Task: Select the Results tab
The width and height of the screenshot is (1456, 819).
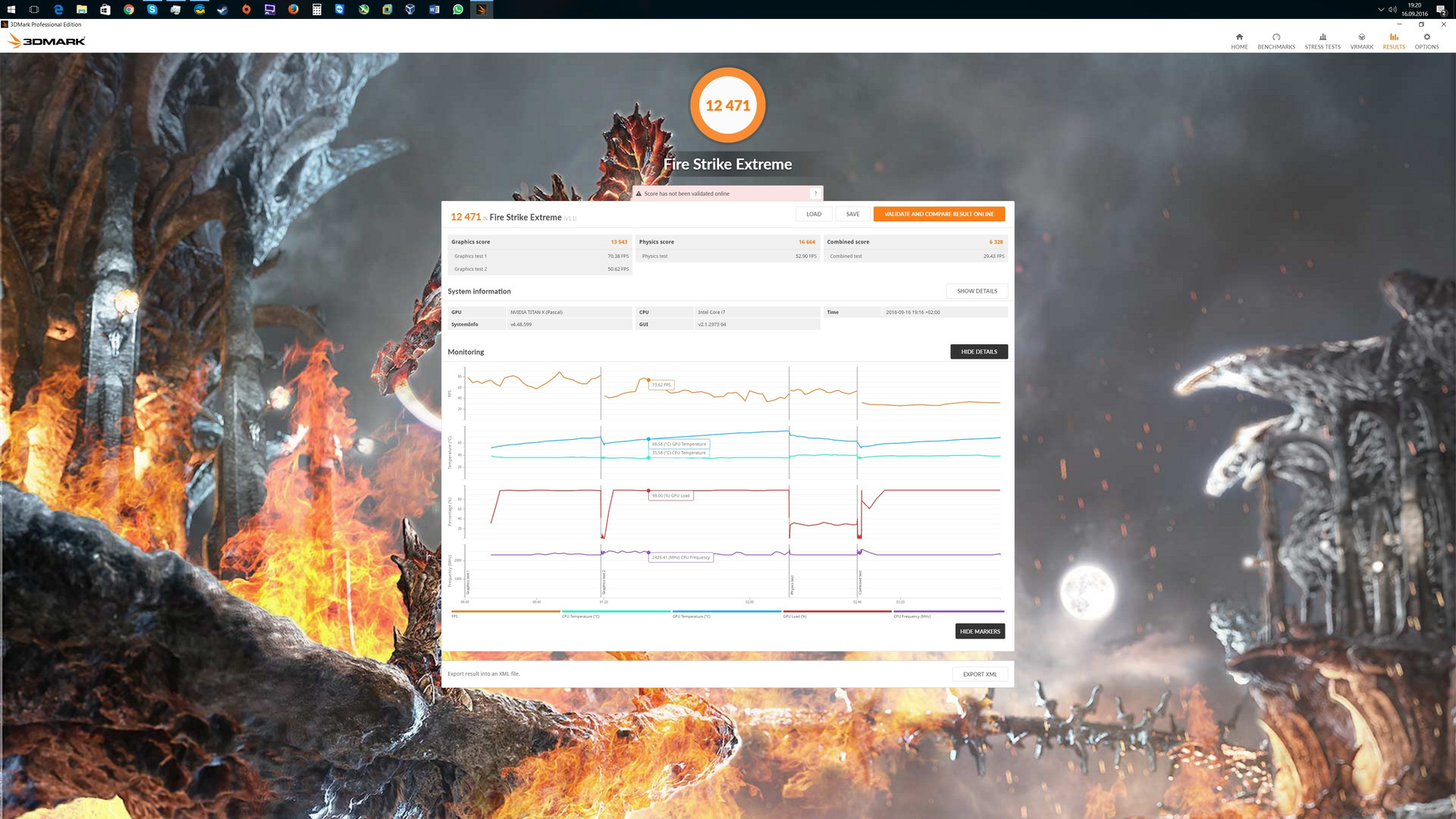Action: [x=1394, y=41]
